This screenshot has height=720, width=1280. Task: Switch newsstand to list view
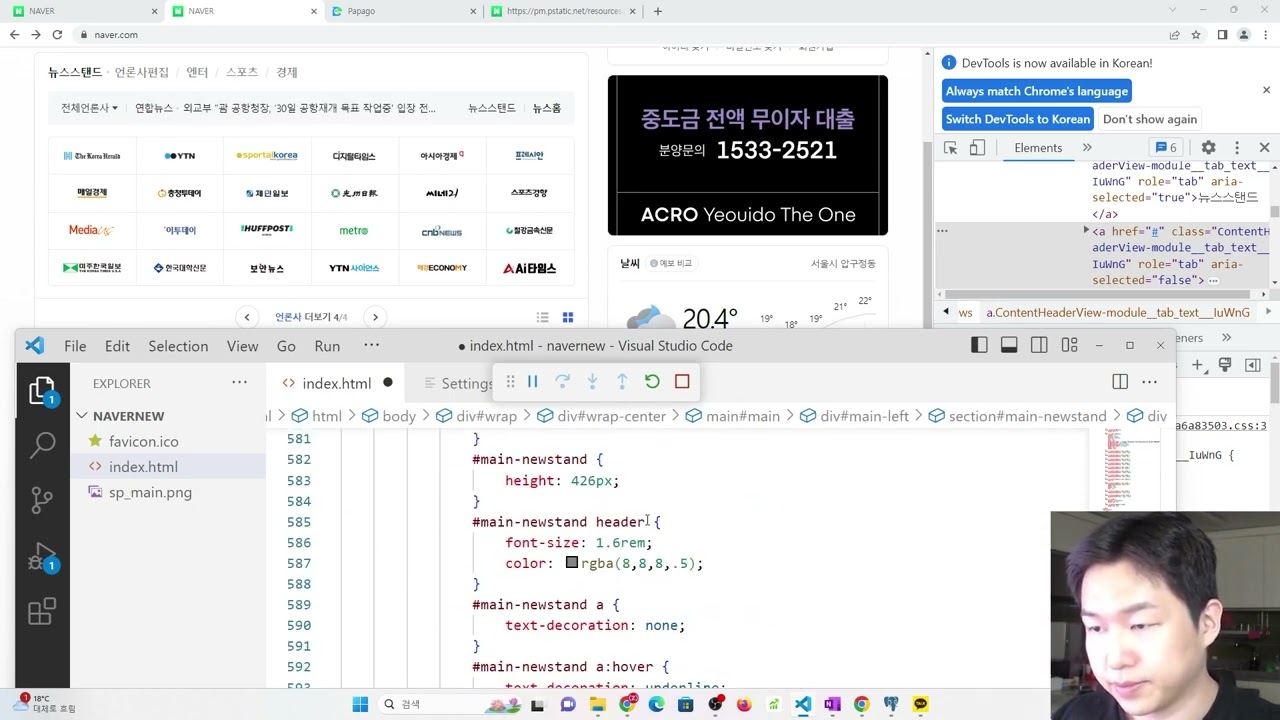[542, 317]
